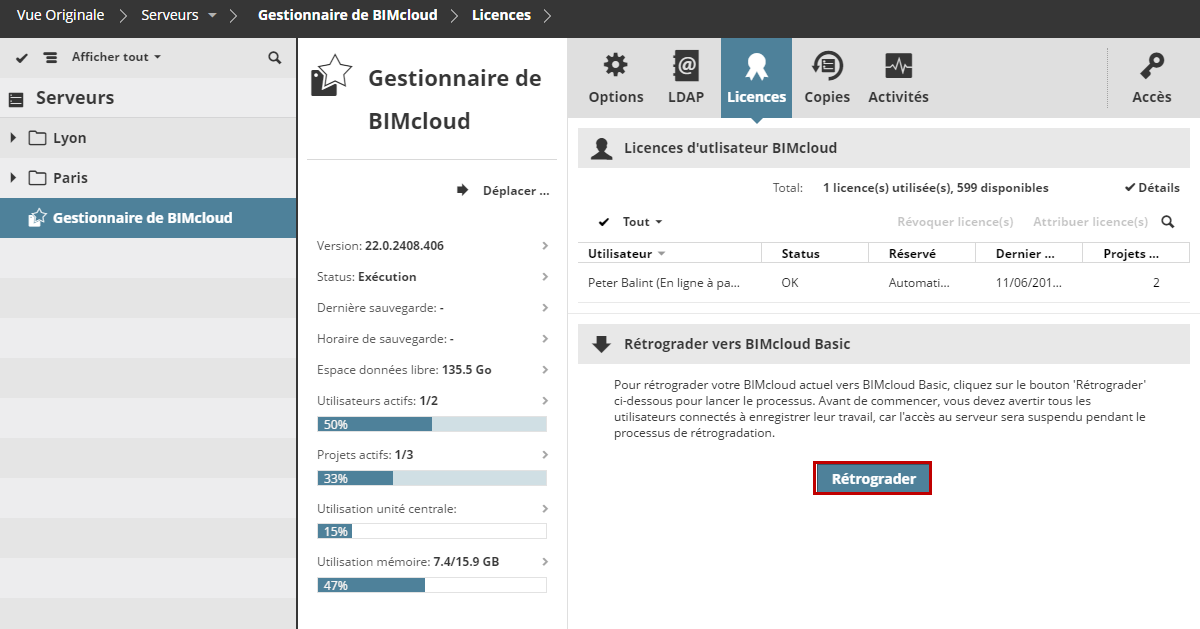Screen dimensions: 1200x629
Task: Toggle the checkmark beside Tout filter
Action: (604, 222)
